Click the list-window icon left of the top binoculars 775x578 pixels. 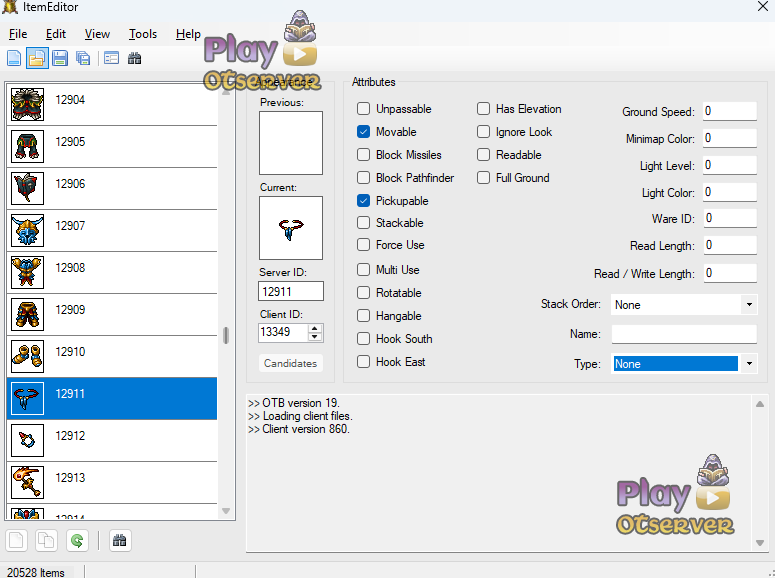[111, 58]
